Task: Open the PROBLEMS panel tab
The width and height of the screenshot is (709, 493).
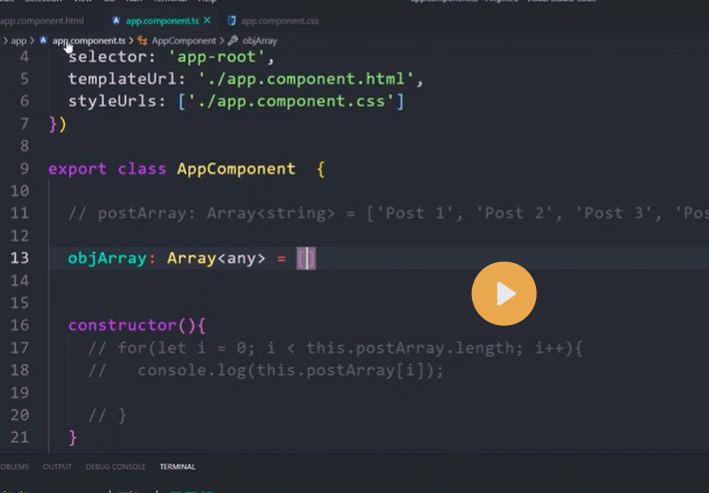Action: point(14,467)
